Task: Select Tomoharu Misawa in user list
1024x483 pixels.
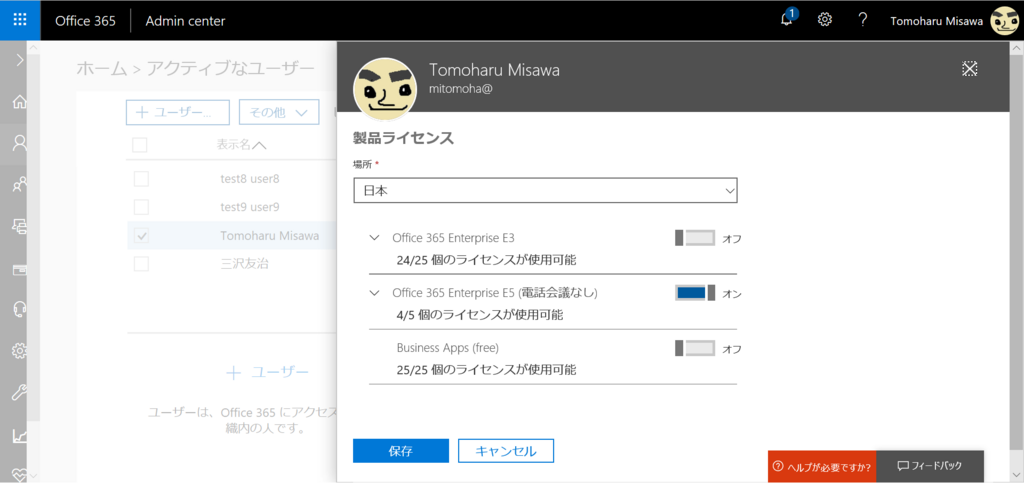Action: click(270, 236)
